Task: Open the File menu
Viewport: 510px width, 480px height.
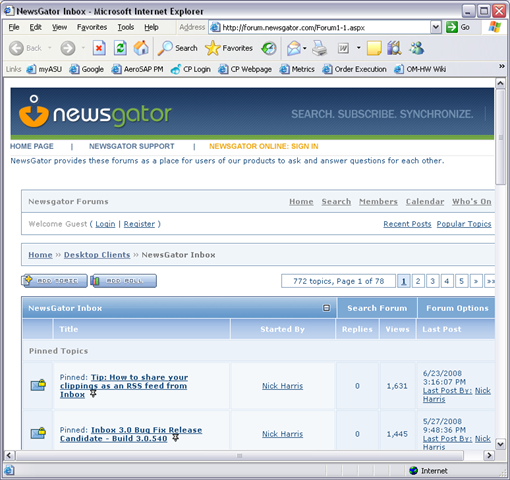Action: click(14, 27)
